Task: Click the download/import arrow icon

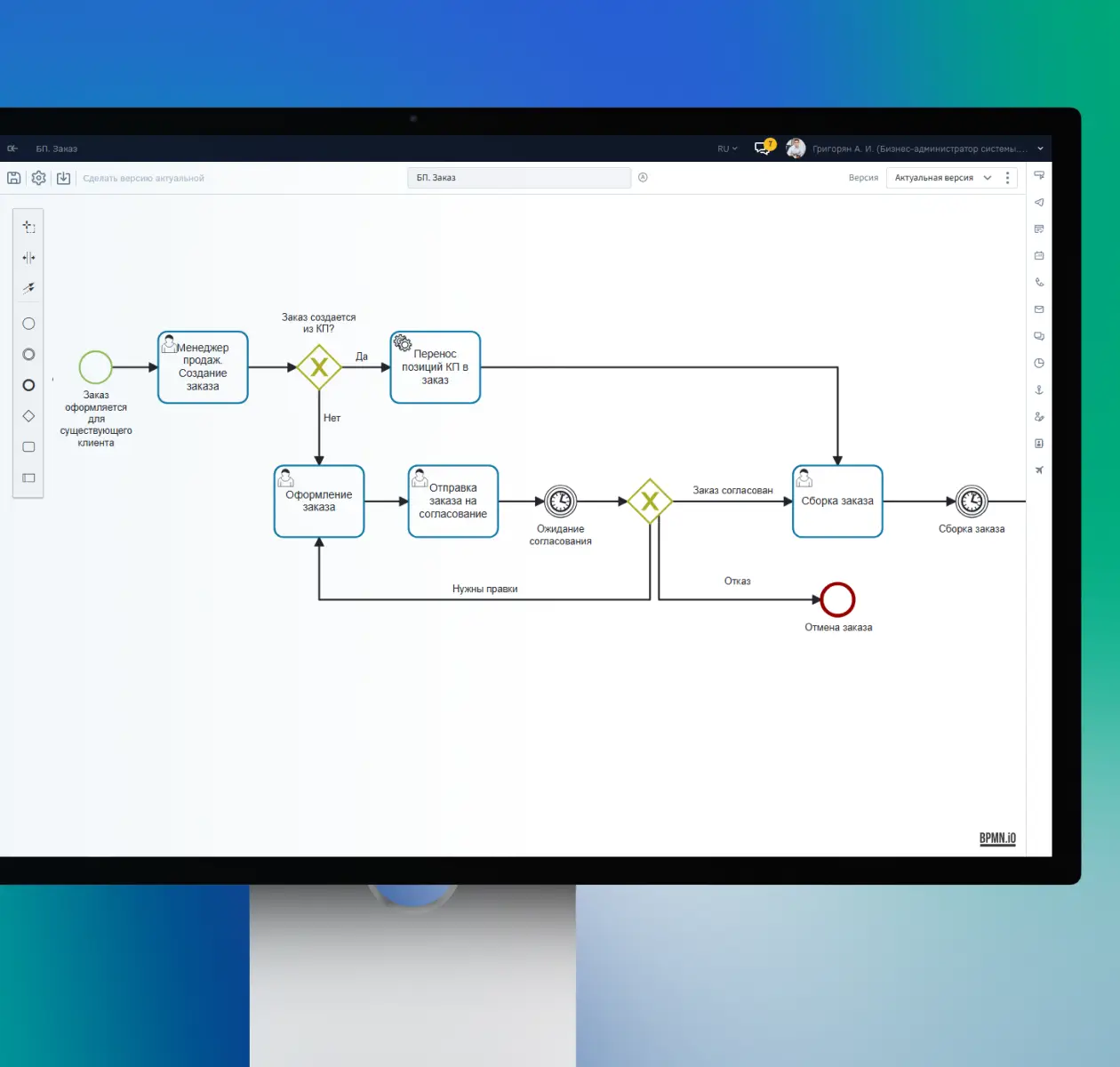Action: pos(63,178)
